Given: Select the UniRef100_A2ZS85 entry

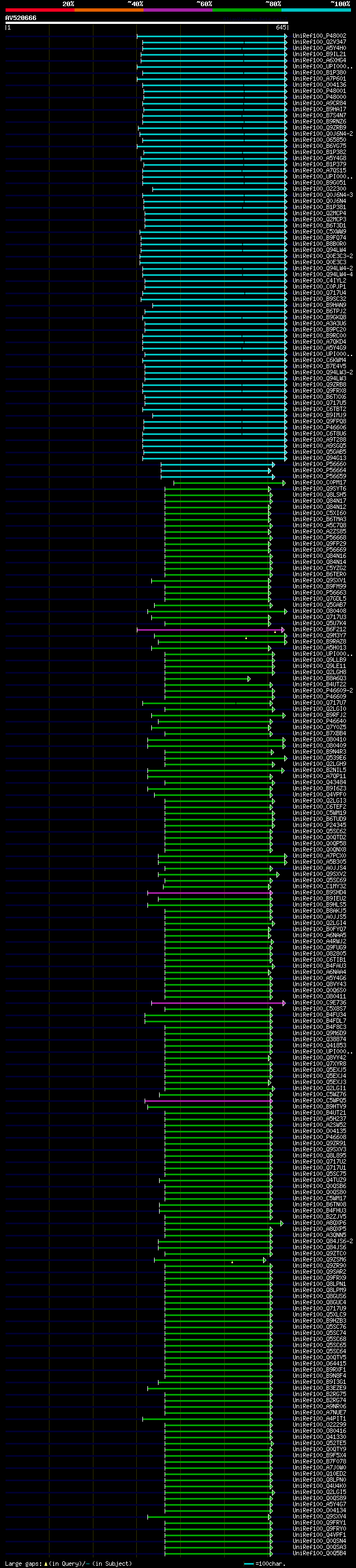Looking at the screenshot, I should tap(319, 531).
